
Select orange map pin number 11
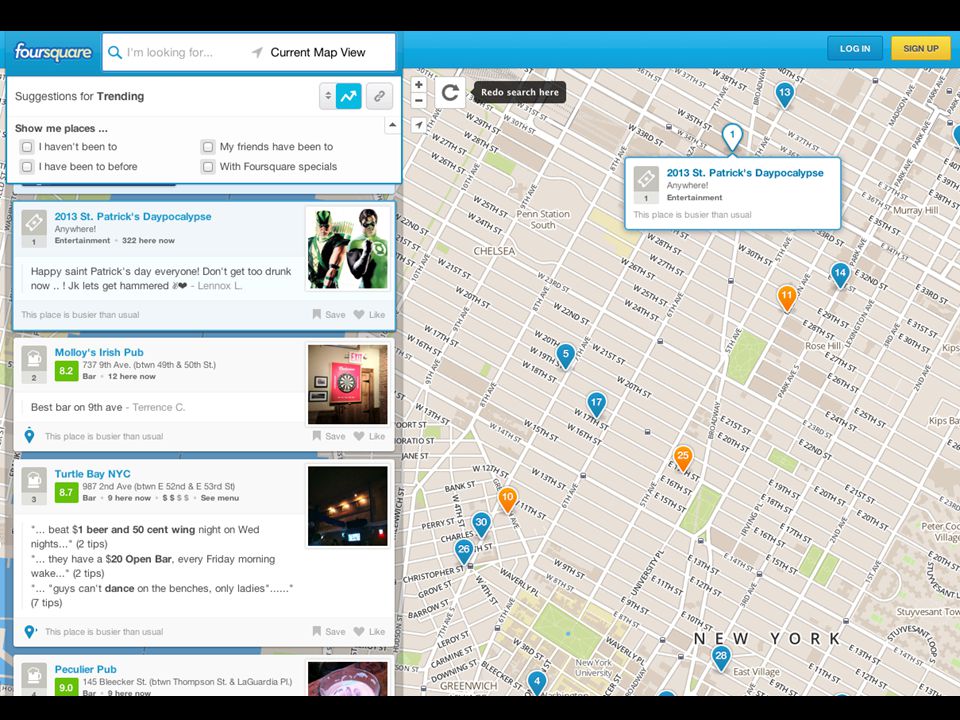click(787, 297)
